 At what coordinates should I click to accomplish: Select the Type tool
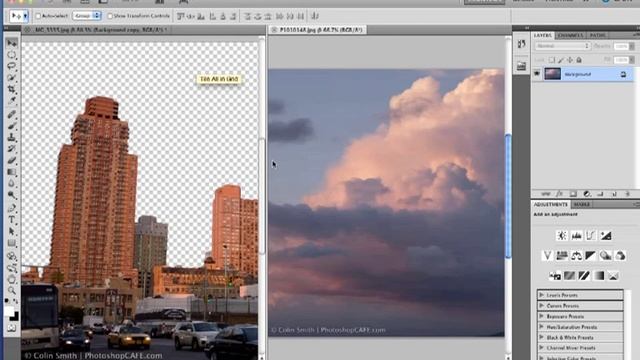pyautogui.click(x=12, y=220)
